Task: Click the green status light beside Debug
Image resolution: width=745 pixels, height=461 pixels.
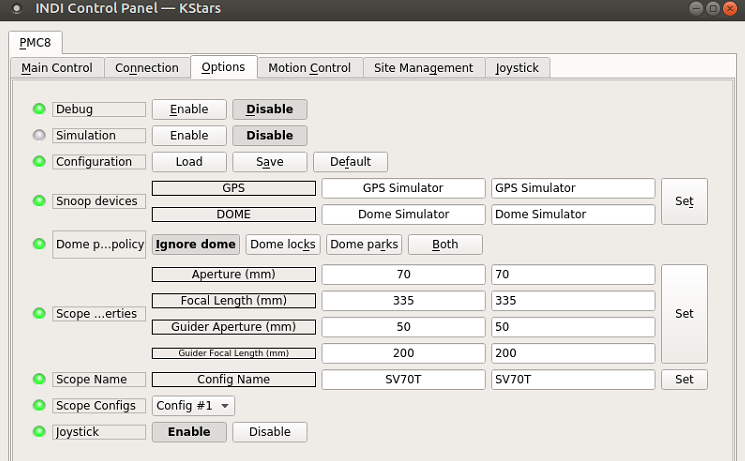Action: click(x=39, y=109)
